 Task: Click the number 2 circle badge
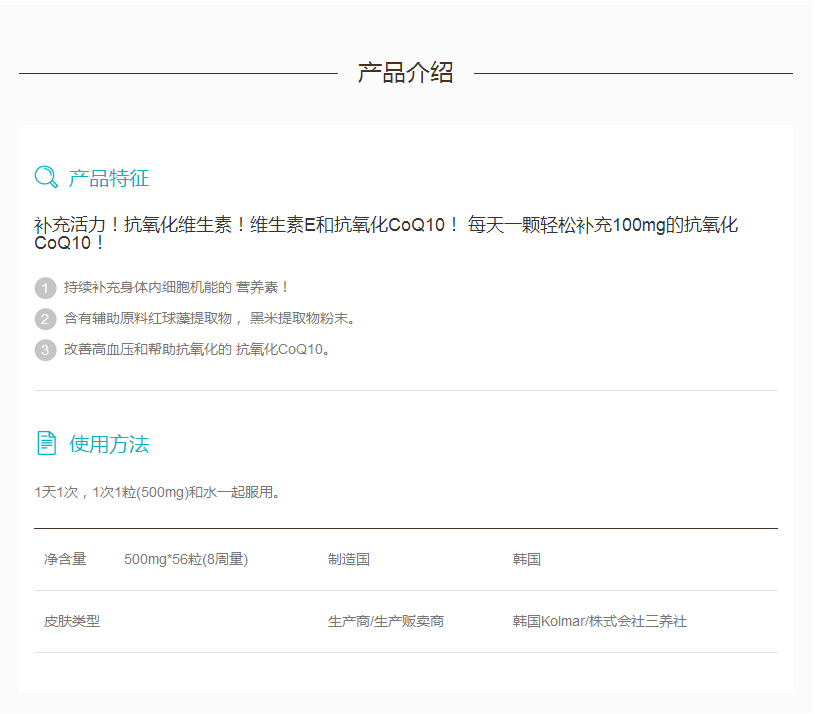click(45, 319)
